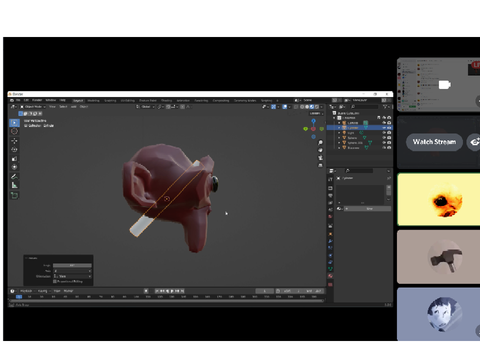Toggle camera view gizmo button
Image resolution: width=480 pixels, height=360 pixels.
[320, 158]
